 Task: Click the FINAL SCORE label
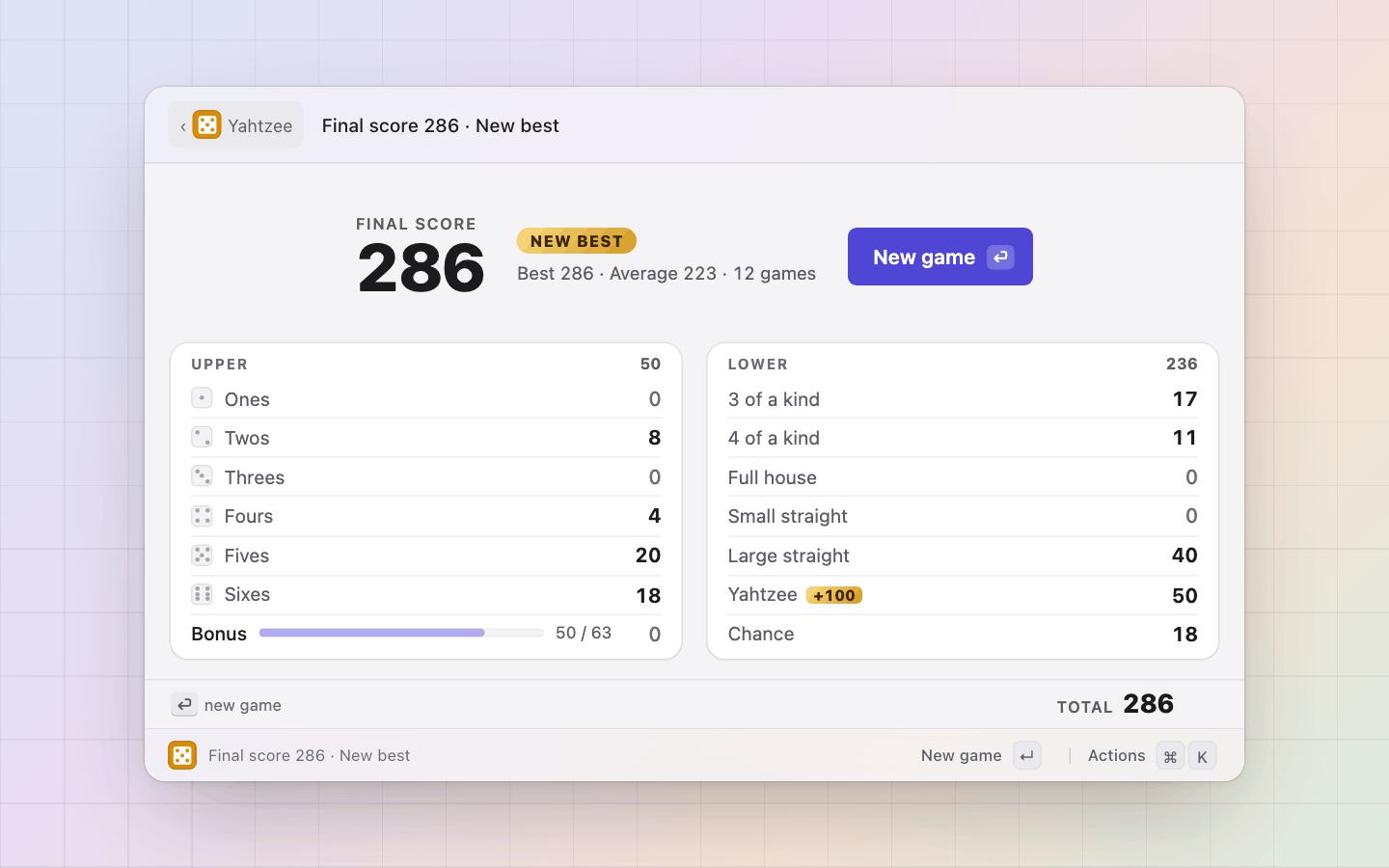coord(417,224)
